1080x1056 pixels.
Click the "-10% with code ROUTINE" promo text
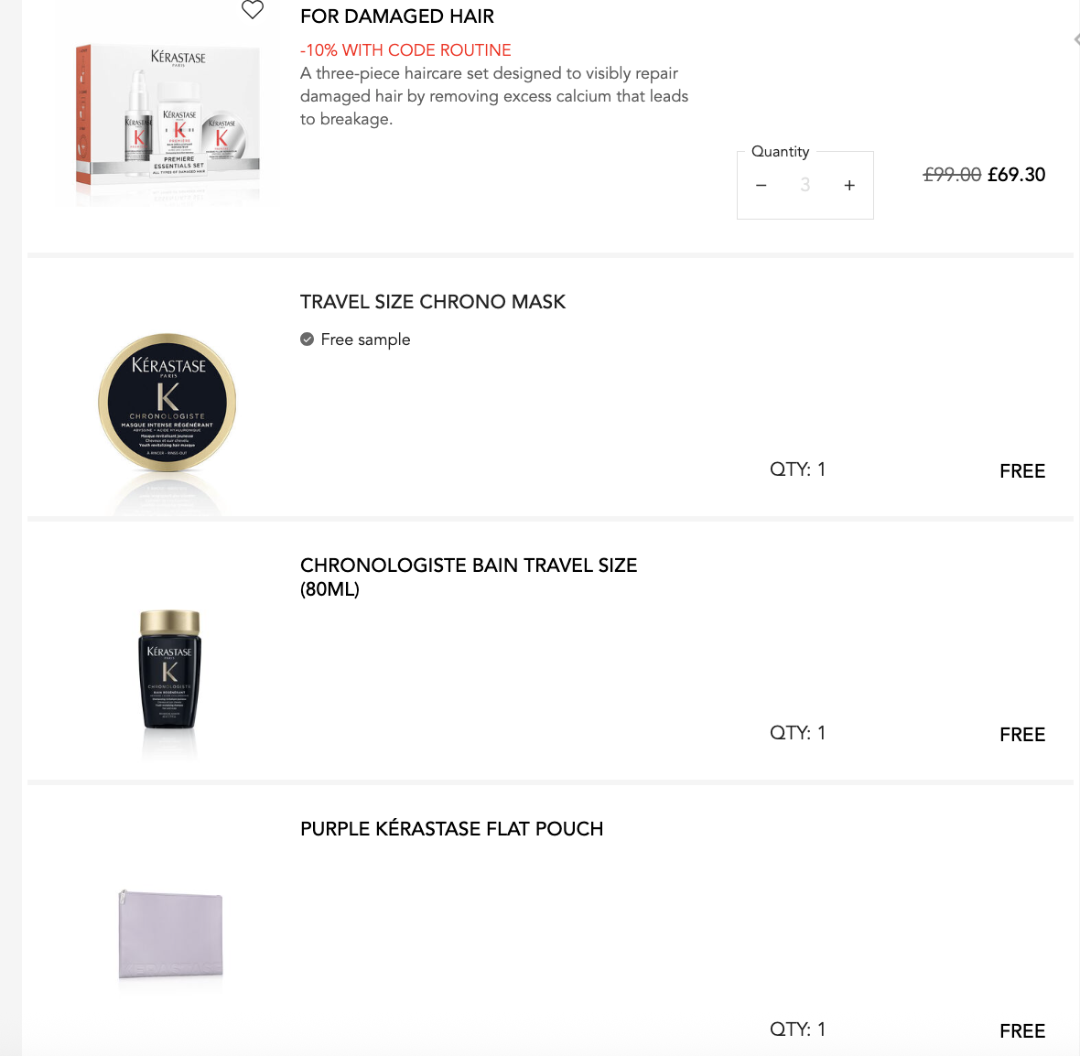click(x=405, y=50)
